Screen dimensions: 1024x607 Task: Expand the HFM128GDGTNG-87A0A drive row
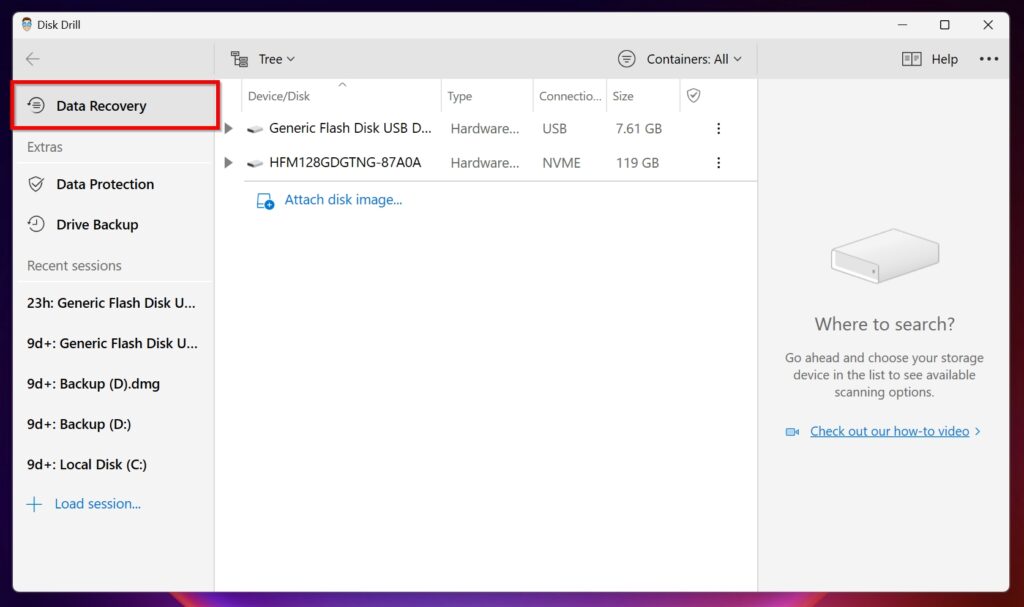pos(227,162)
